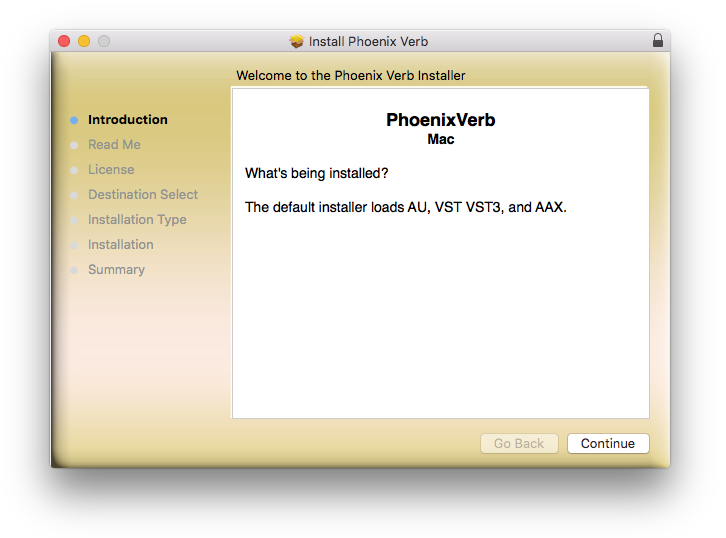
Task: Click the Destination Select step bullet
Action: pos(74,195)
